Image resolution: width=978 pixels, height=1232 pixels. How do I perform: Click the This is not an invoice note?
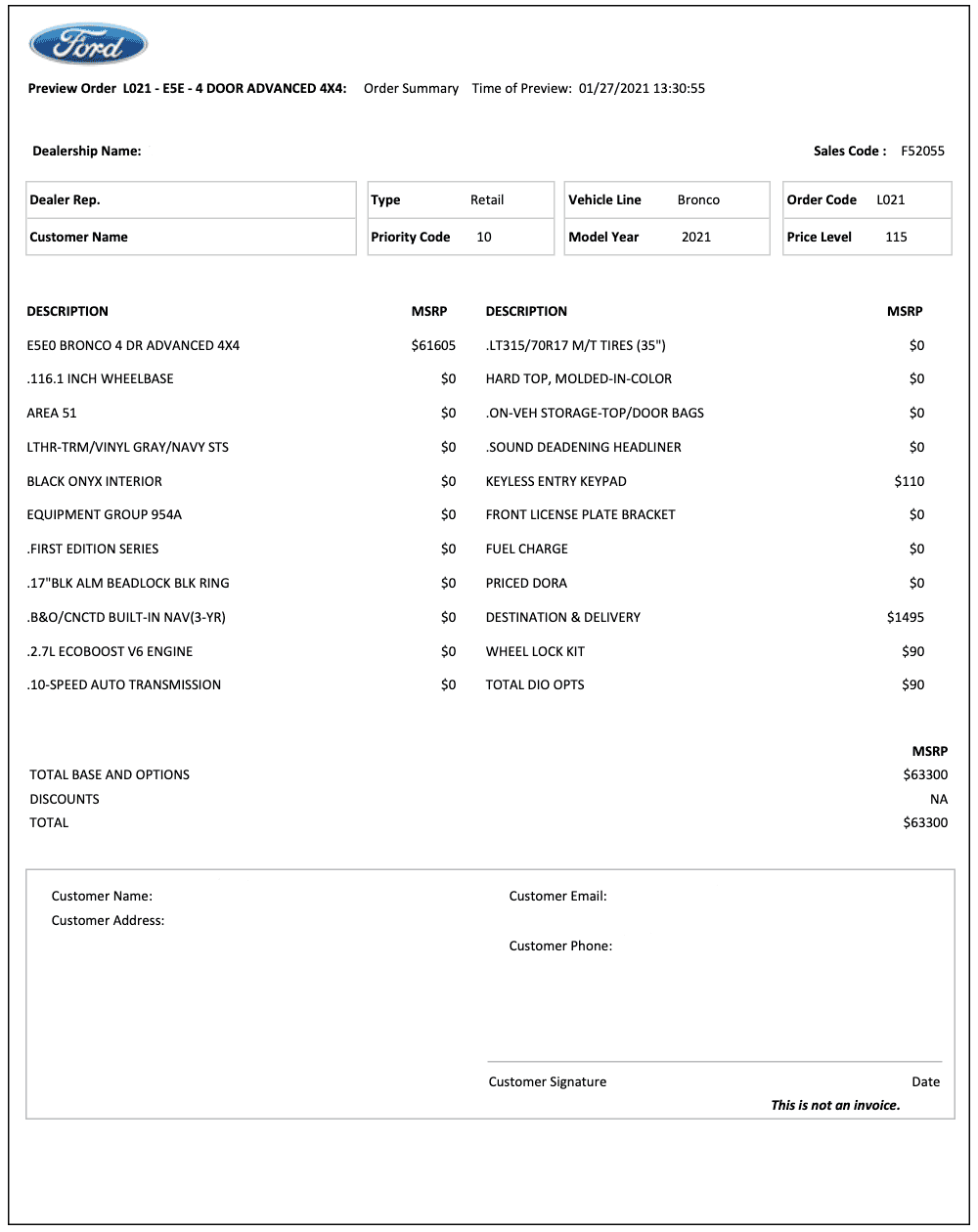(x=835, y=1105)
